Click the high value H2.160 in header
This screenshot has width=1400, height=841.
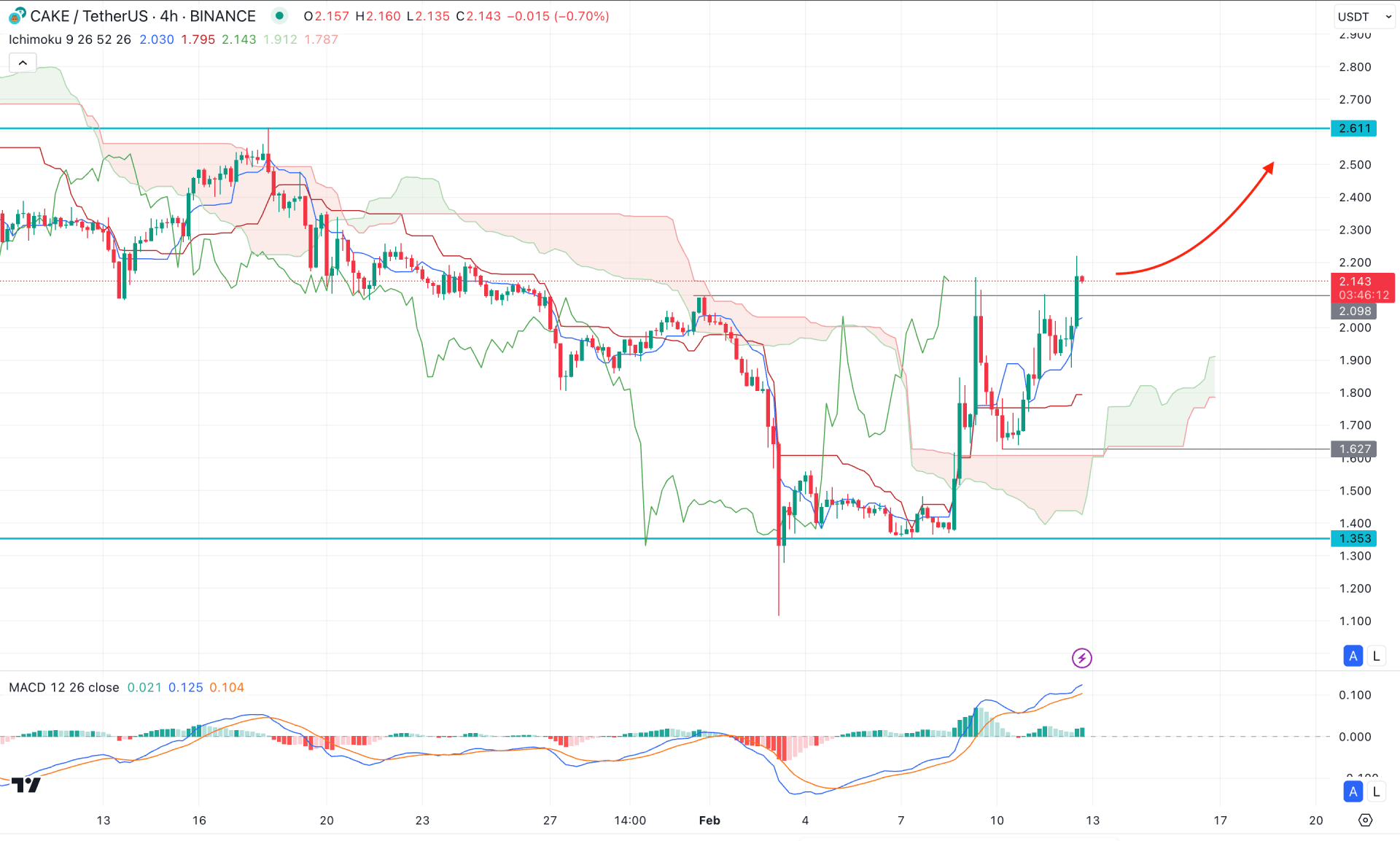(378, 16)
